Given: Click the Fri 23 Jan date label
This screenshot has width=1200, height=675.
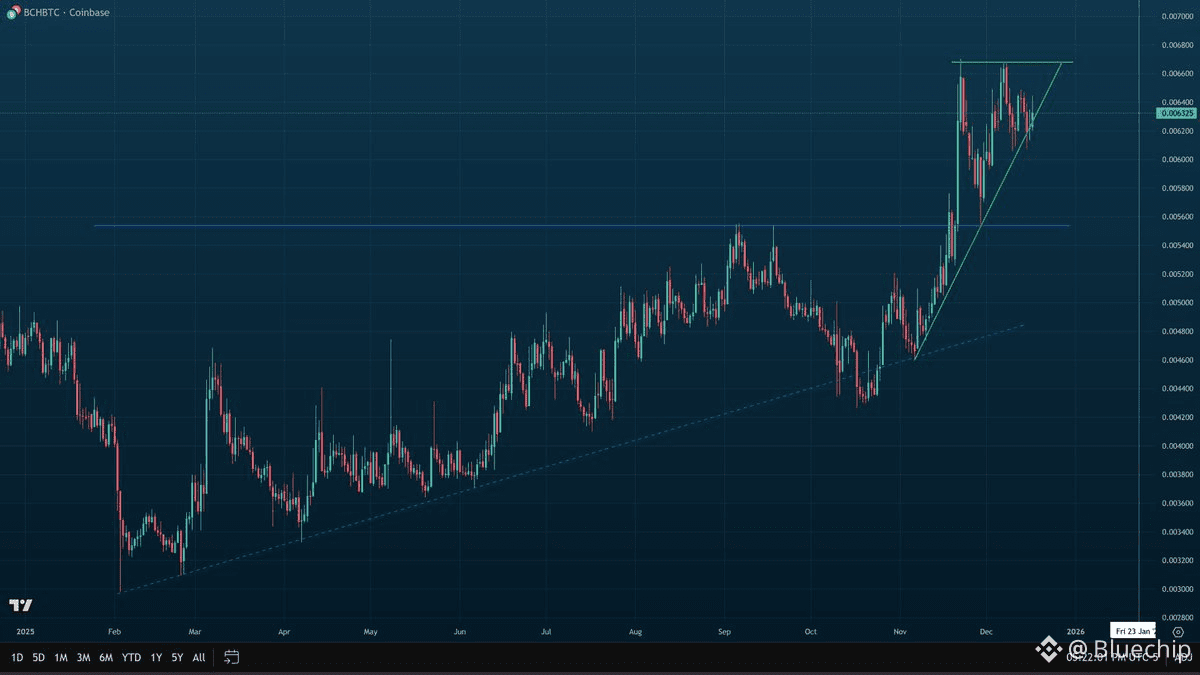Looking at the screenshot, I should [x=1134, y=631].
